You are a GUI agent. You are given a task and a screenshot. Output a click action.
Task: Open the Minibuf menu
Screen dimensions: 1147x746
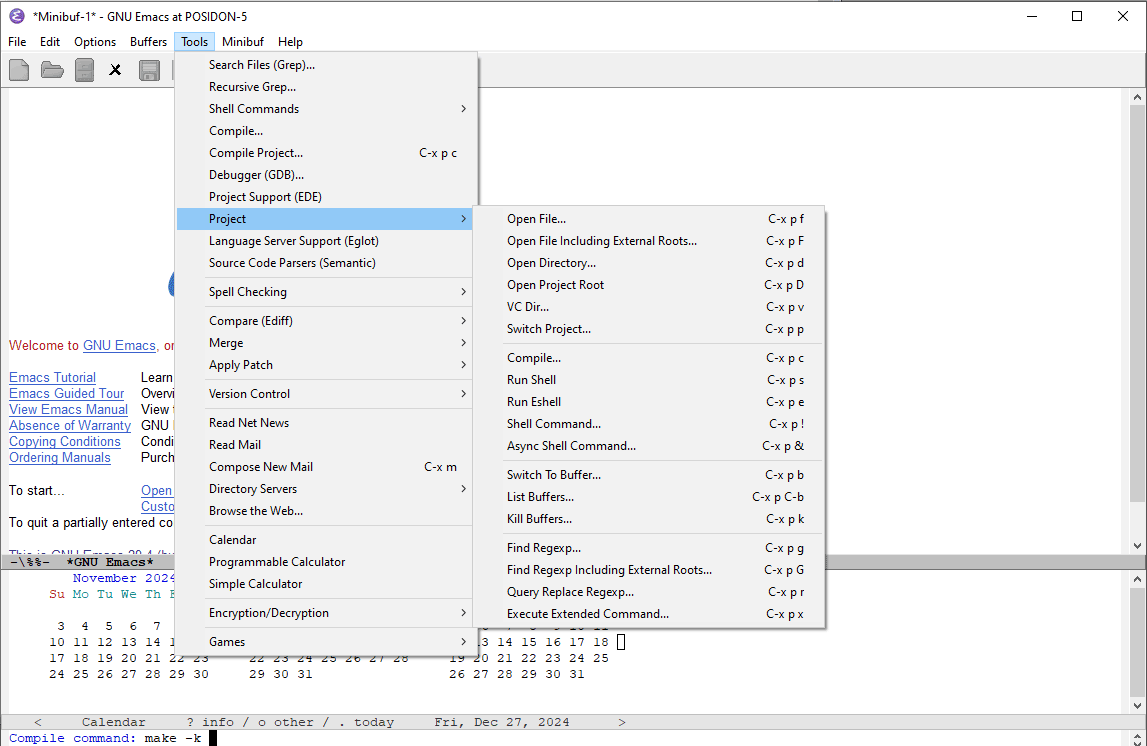(243, 42)
